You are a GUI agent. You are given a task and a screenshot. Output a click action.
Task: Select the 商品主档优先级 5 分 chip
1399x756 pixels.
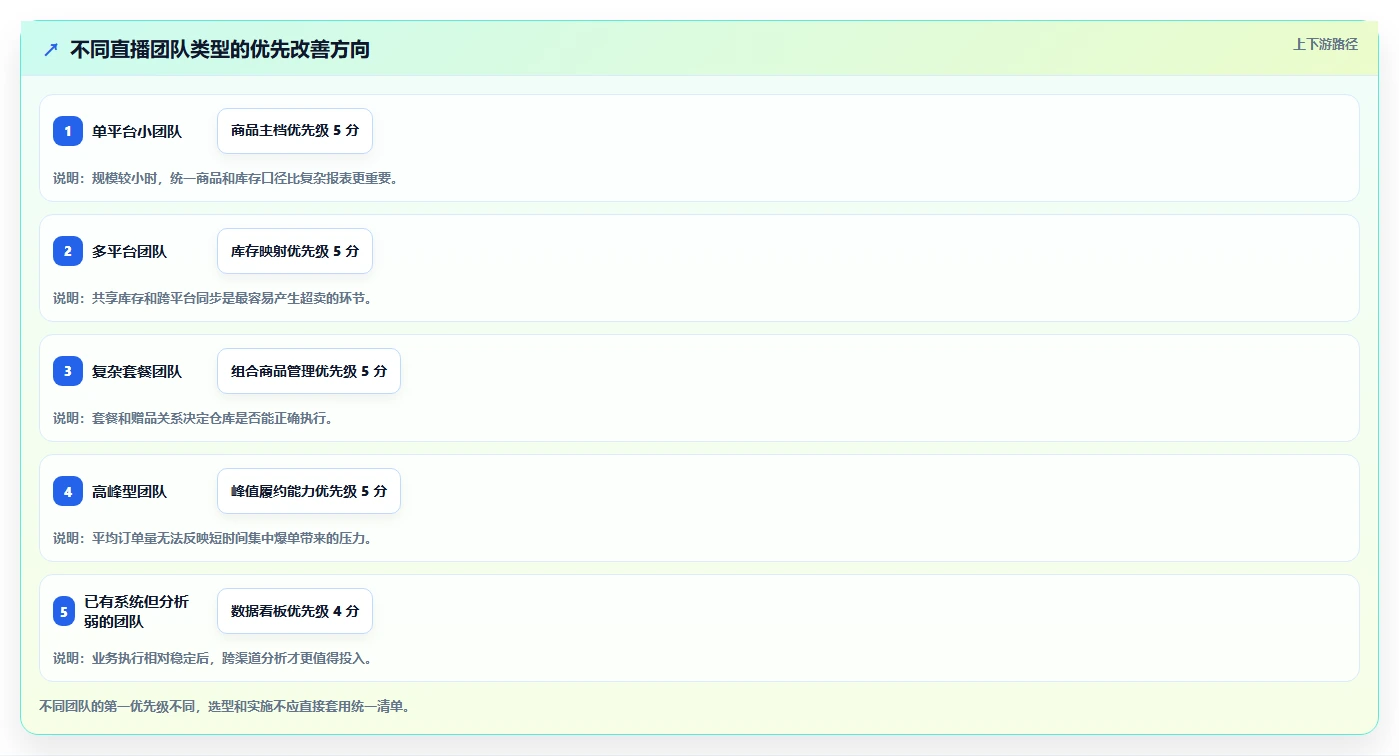tap(295, 131)
